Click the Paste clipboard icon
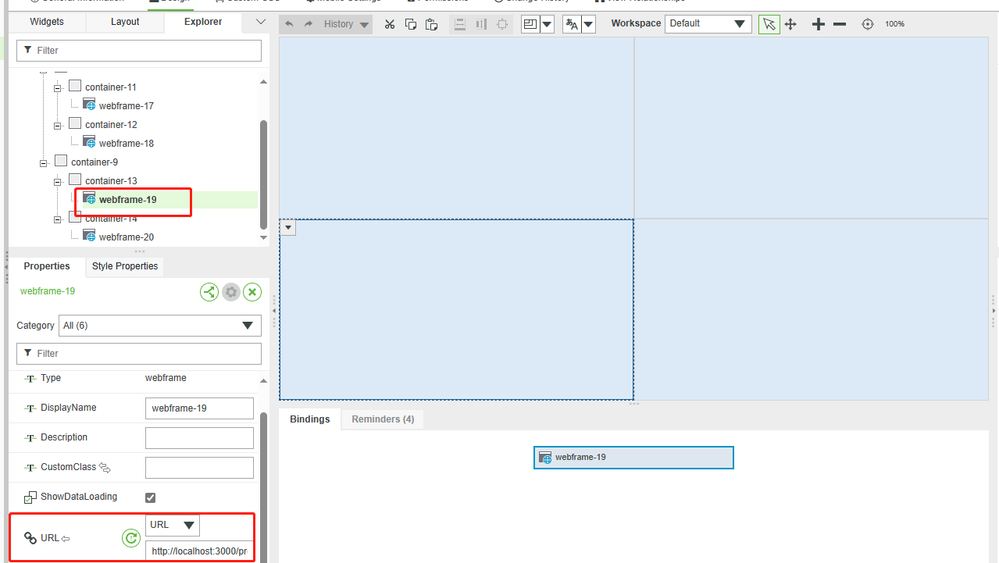 pyautogui.click(x=431, y=24)
